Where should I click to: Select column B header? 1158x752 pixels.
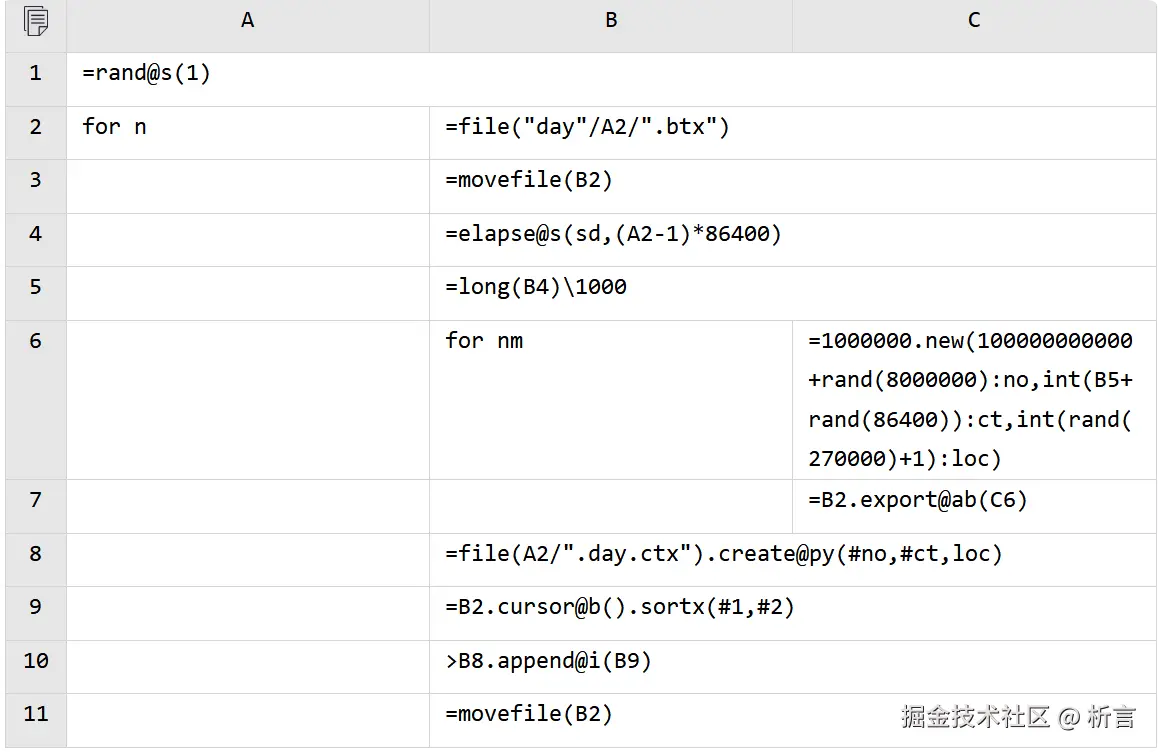(x=611, y=21)
